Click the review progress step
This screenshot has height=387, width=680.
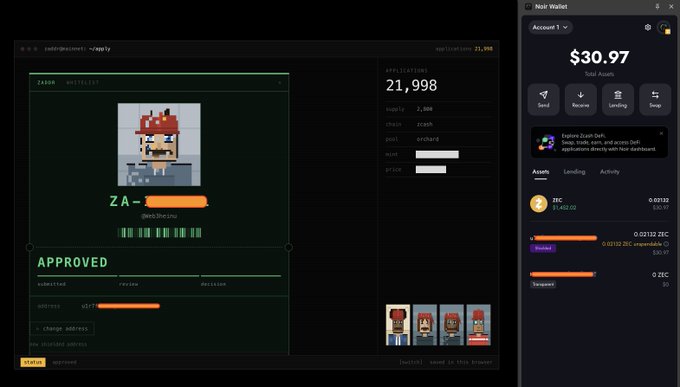[x=128, y=284]
